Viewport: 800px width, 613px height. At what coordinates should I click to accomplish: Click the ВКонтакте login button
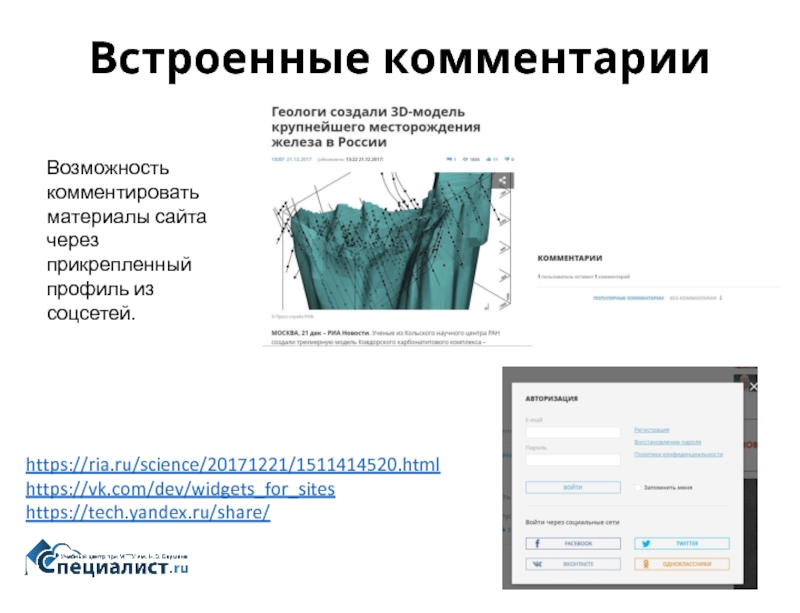573,564
